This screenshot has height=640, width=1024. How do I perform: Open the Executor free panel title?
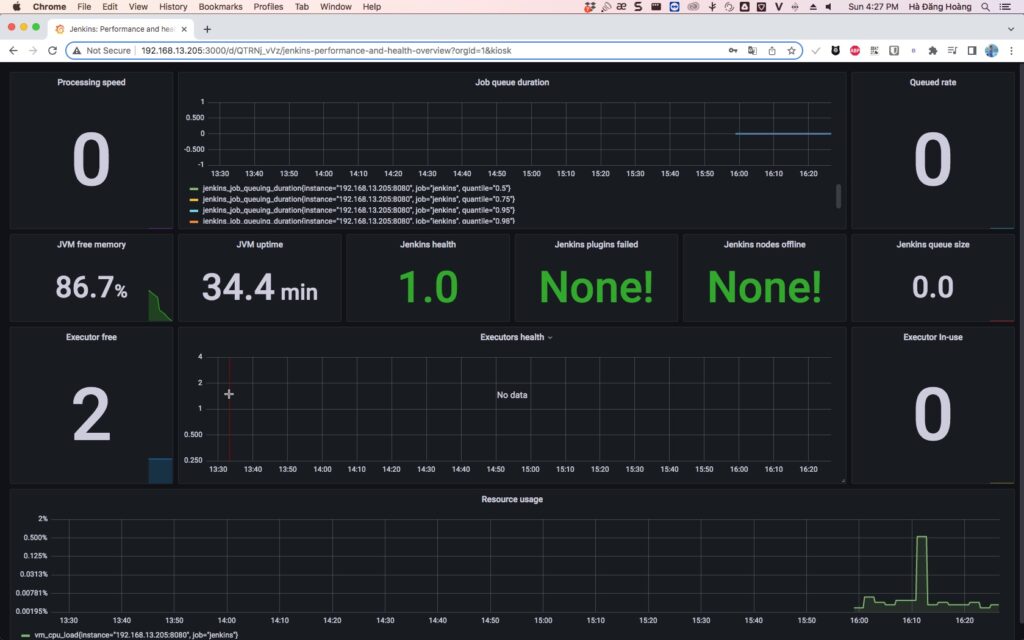tap(91, 337)
